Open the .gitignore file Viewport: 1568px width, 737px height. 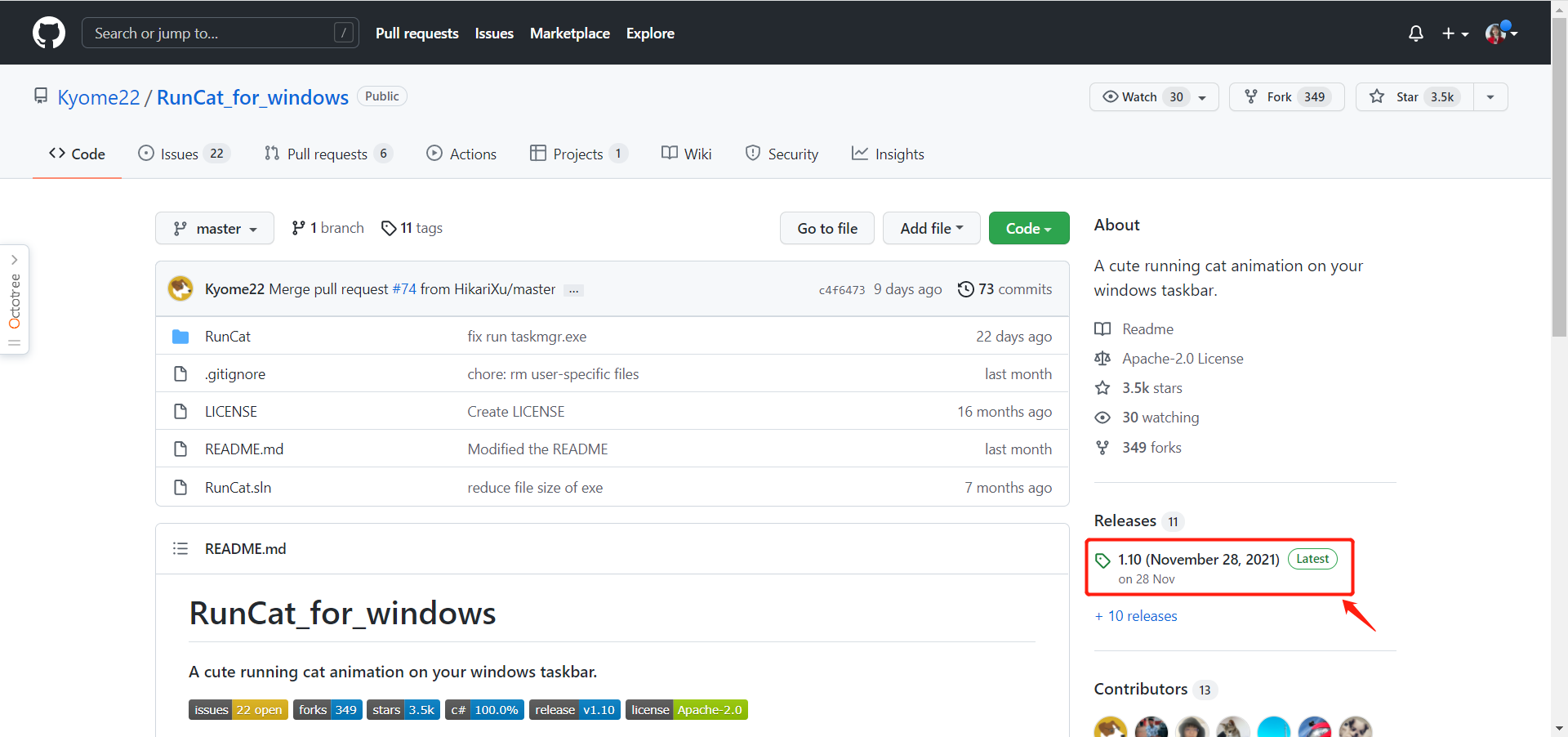(235, 374)
